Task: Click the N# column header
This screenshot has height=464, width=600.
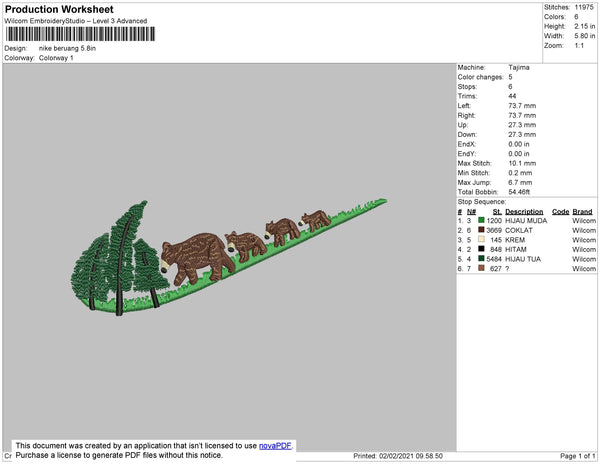Action: pyautogui.click(x=471, y=211)
